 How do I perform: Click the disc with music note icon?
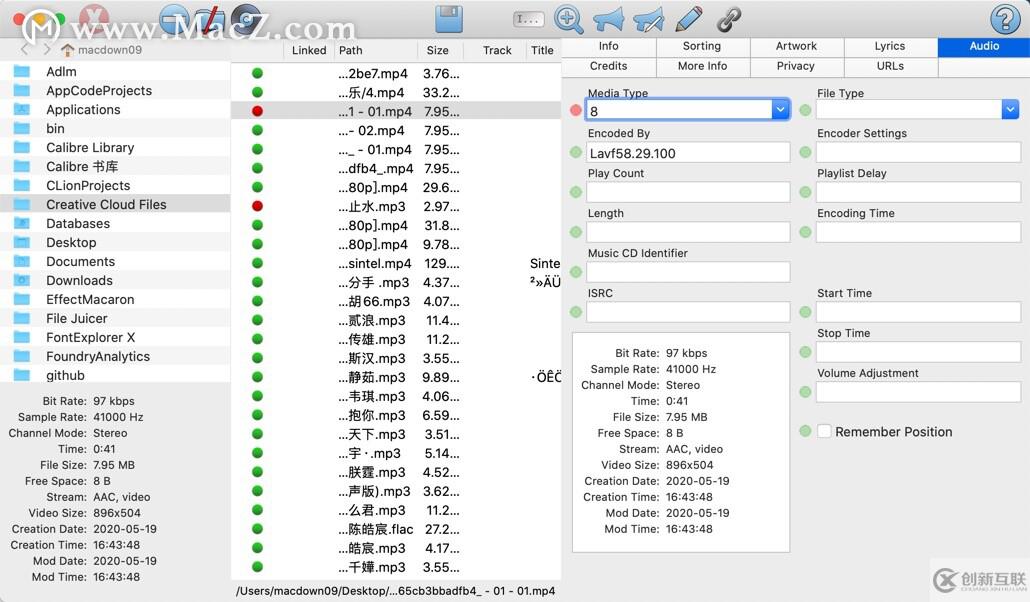point(248,18)
